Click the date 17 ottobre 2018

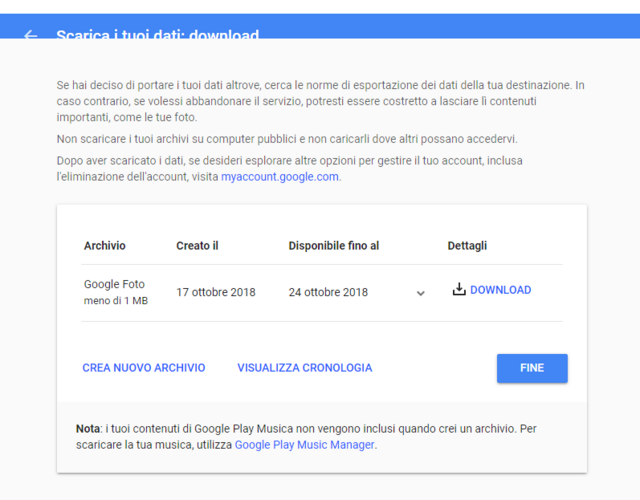216,292
